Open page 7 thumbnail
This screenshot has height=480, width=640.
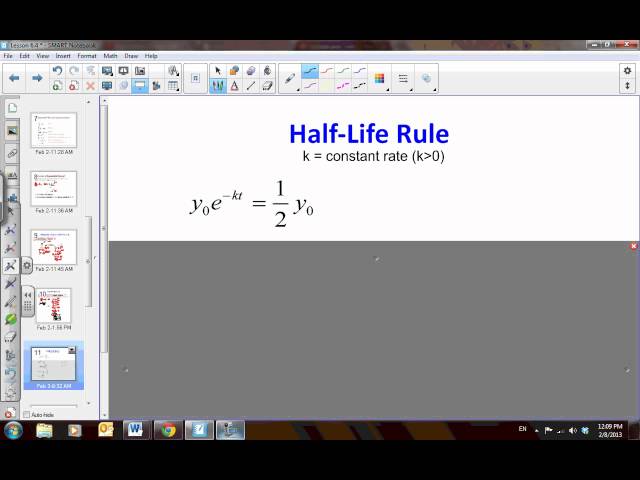tap(53, 130)
